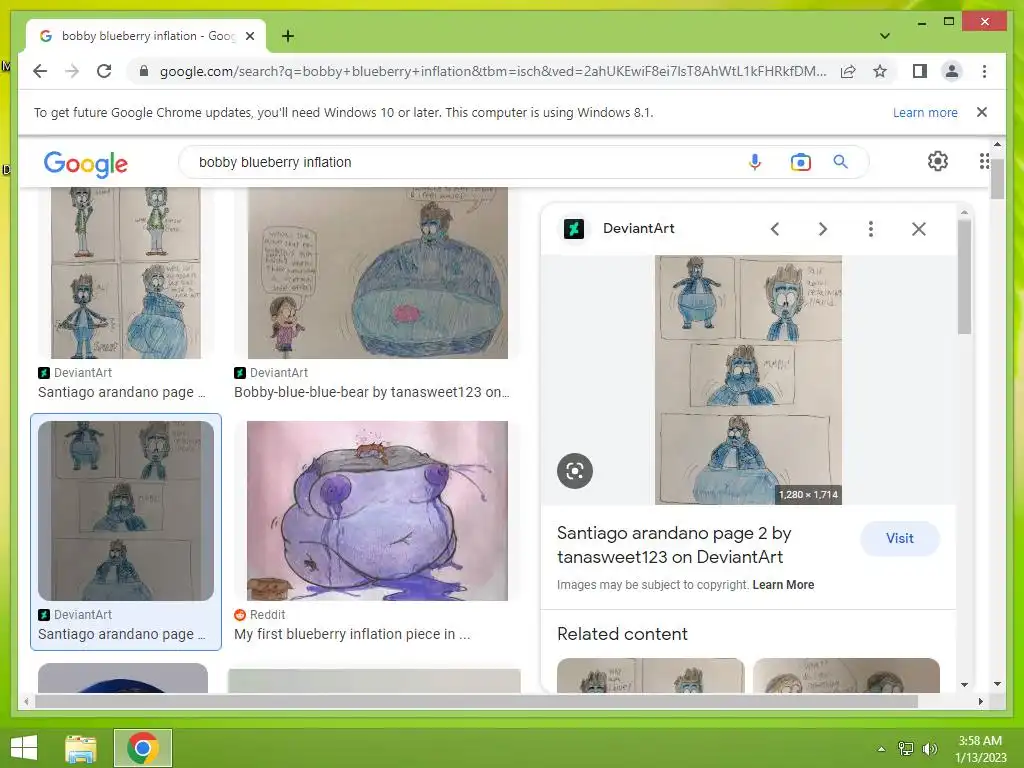Show next image in the preview panel

pos(822,229)
